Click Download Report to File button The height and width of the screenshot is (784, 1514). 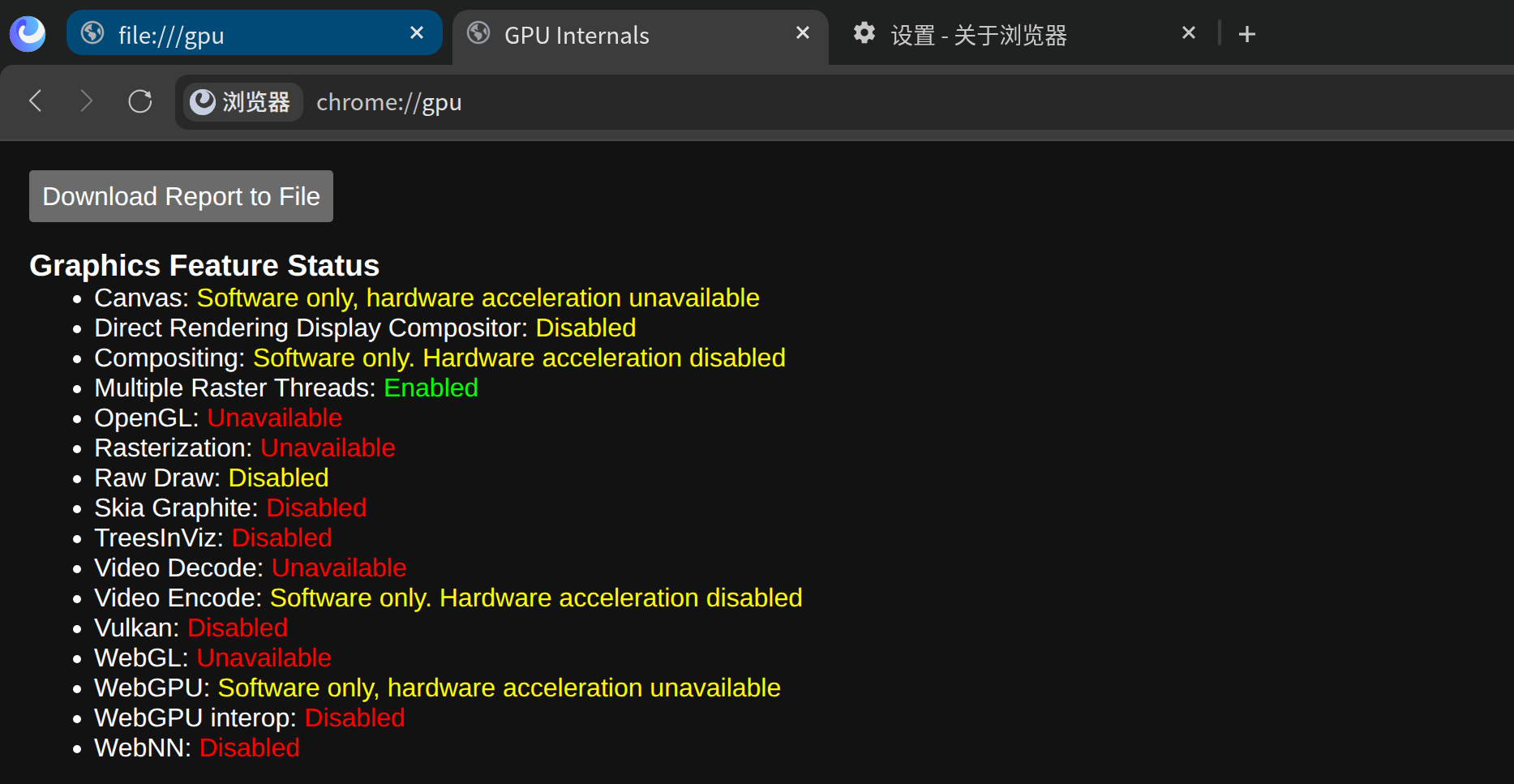pyautogui.click(x=181, y=196)
